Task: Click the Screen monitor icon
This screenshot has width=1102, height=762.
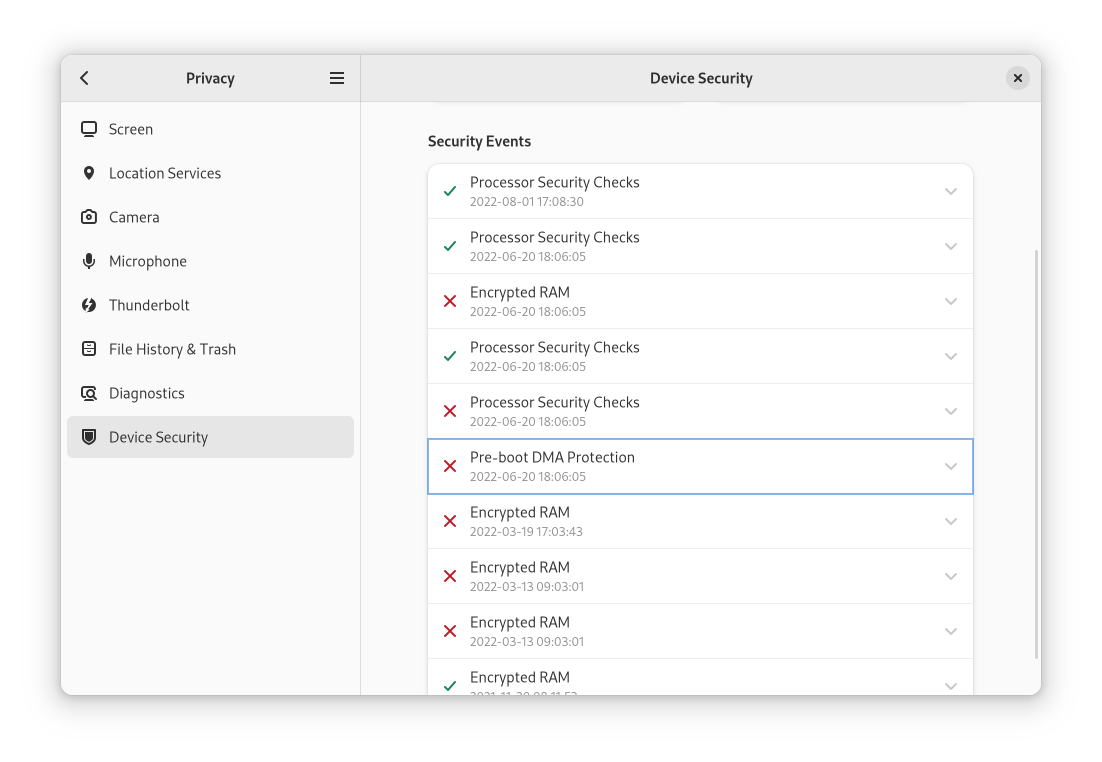Action: coord(89,129)
